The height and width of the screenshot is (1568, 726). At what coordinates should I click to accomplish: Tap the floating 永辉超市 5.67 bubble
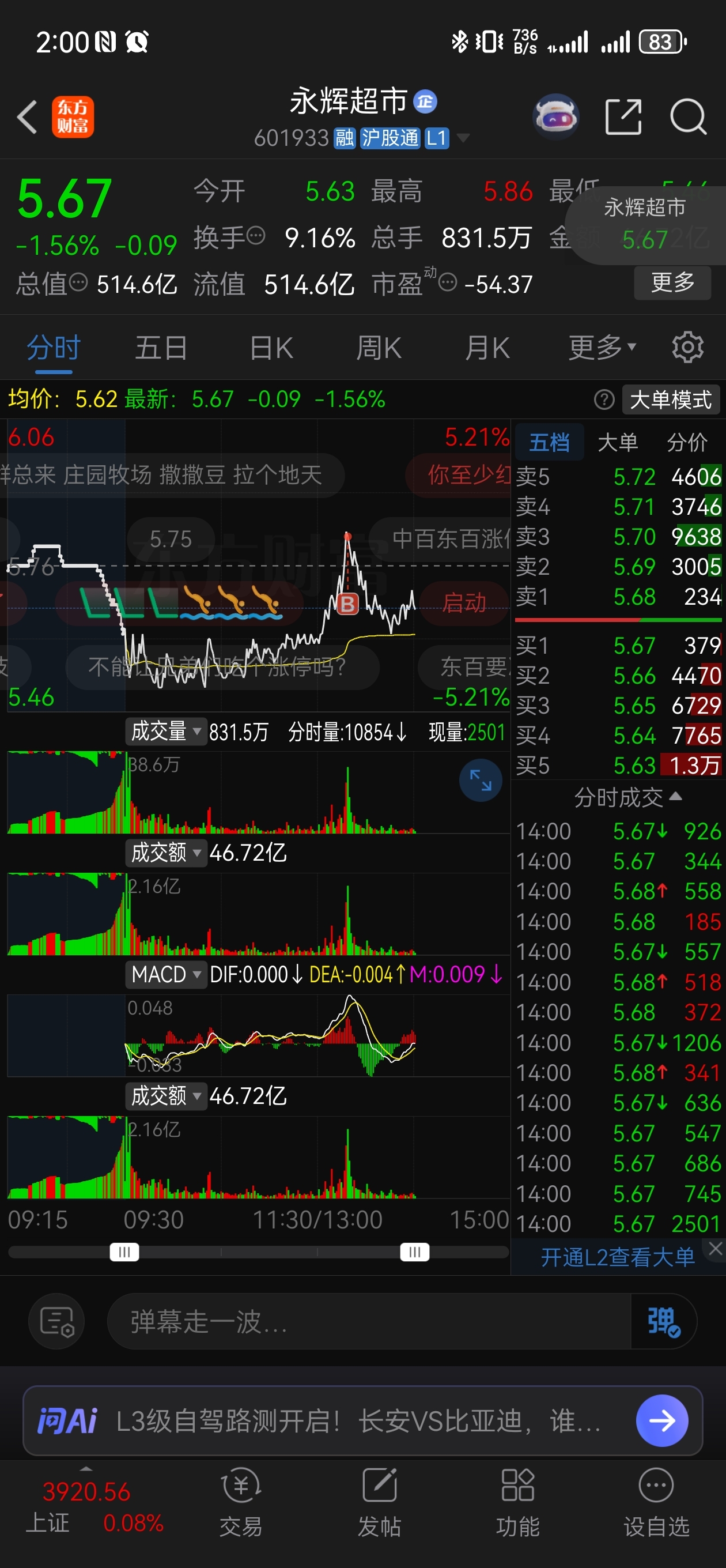click(646, 226)
